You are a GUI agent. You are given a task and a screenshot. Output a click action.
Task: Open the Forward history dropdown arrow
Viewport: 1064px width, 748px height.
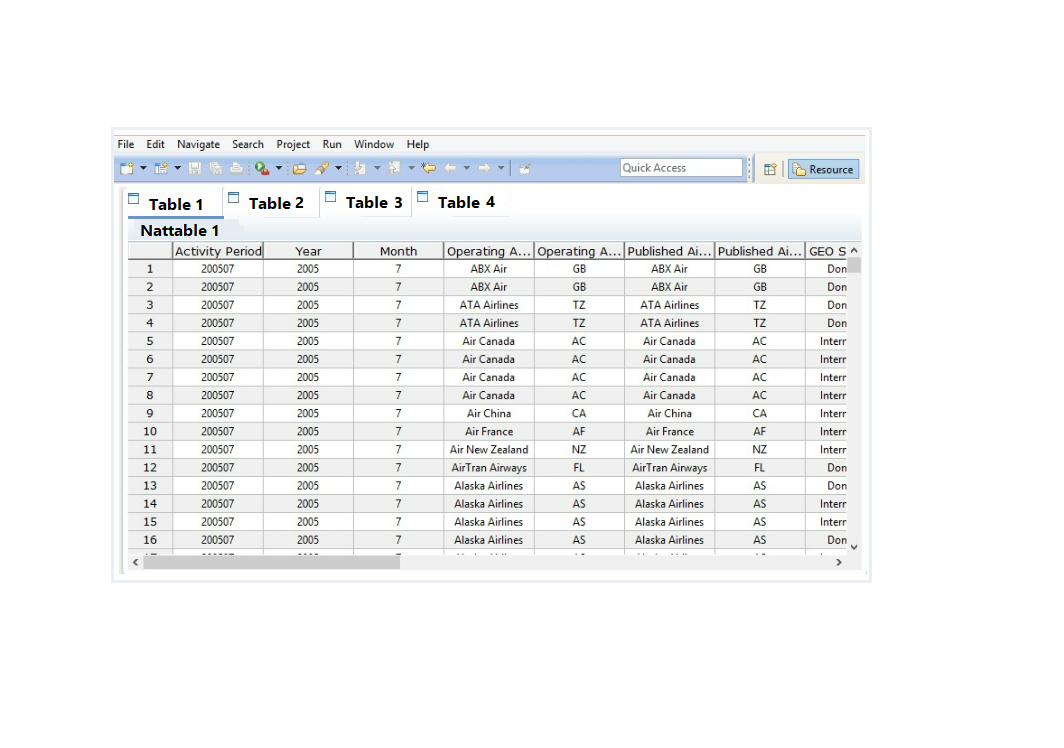pyautogui.click(x=501, y=168)
